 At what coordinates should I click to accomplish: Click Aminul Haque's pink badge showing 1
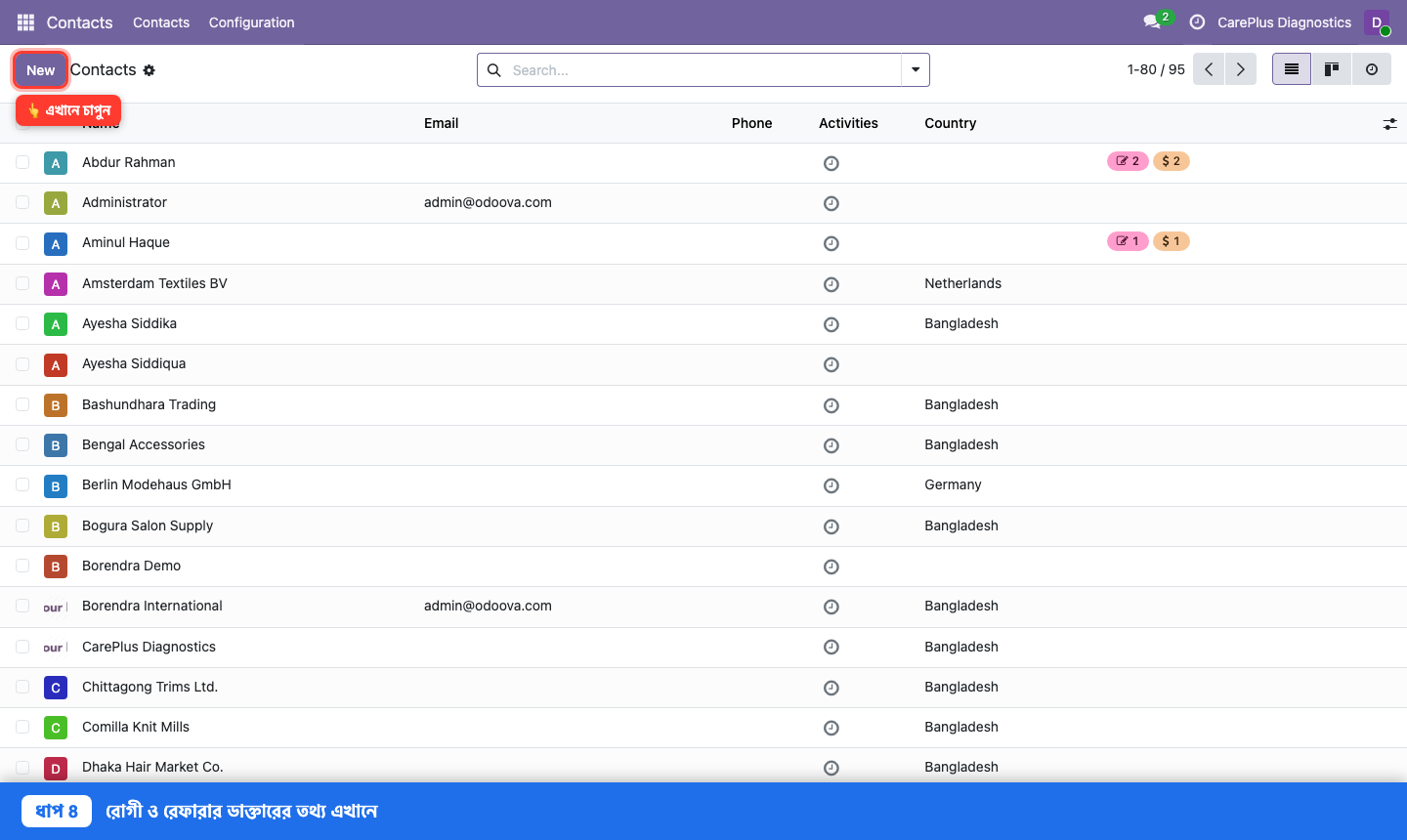click(x=1128, y=241)
